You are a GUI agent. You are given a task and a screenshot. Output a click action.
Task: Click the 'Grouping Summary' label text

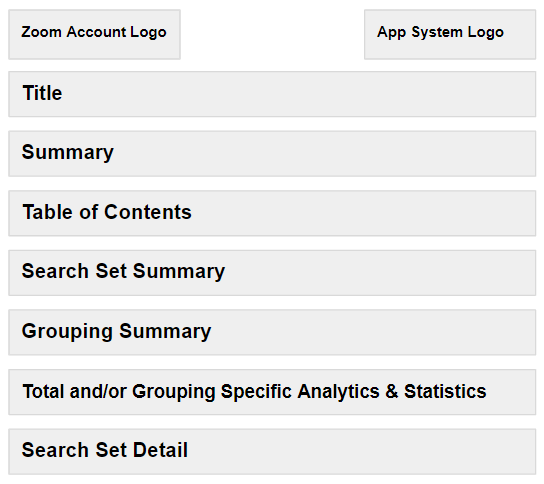116,331
